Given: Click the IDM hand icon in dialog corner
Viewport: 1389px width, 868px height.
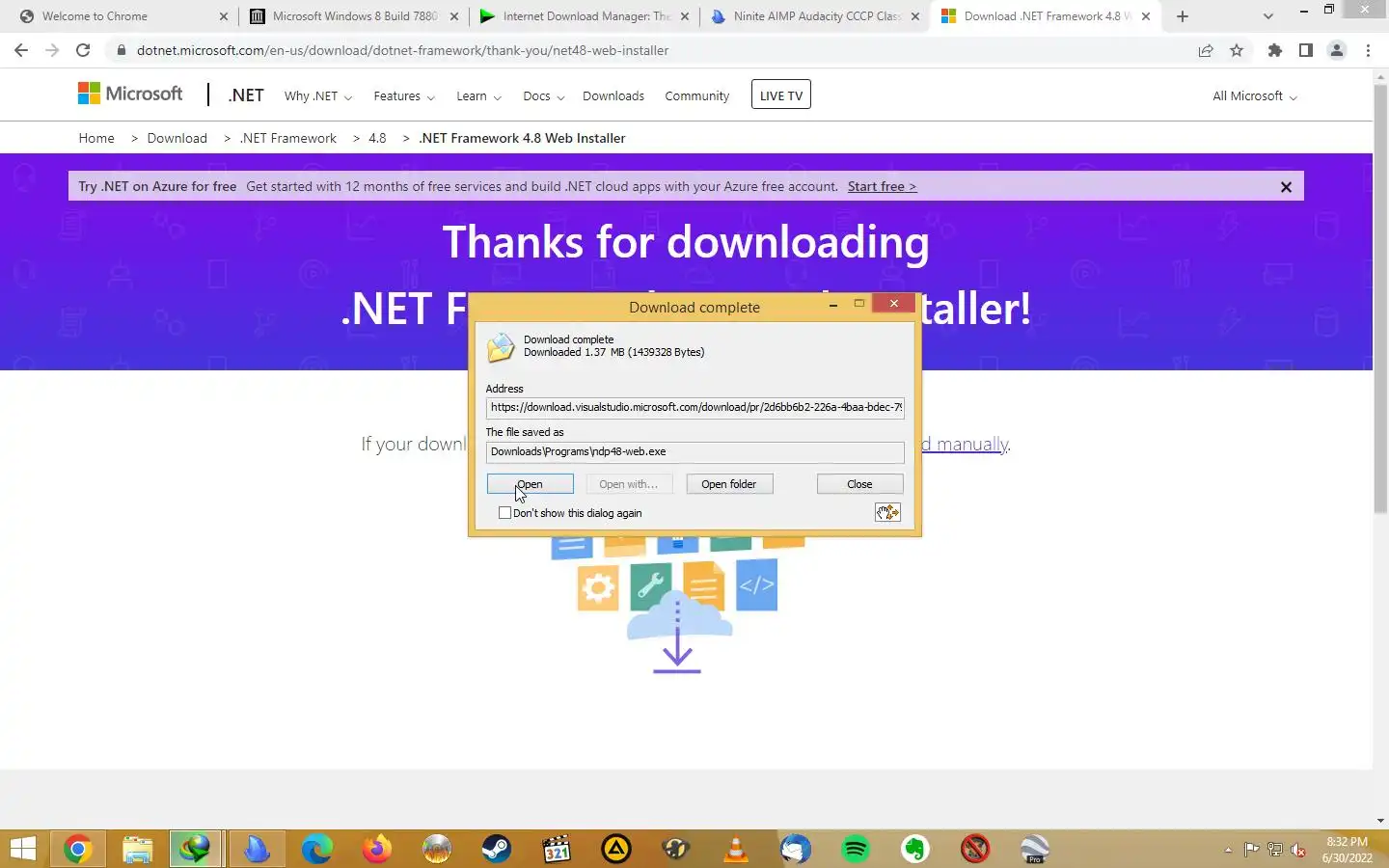Looking at the screenshot, I should click(887, 512).
